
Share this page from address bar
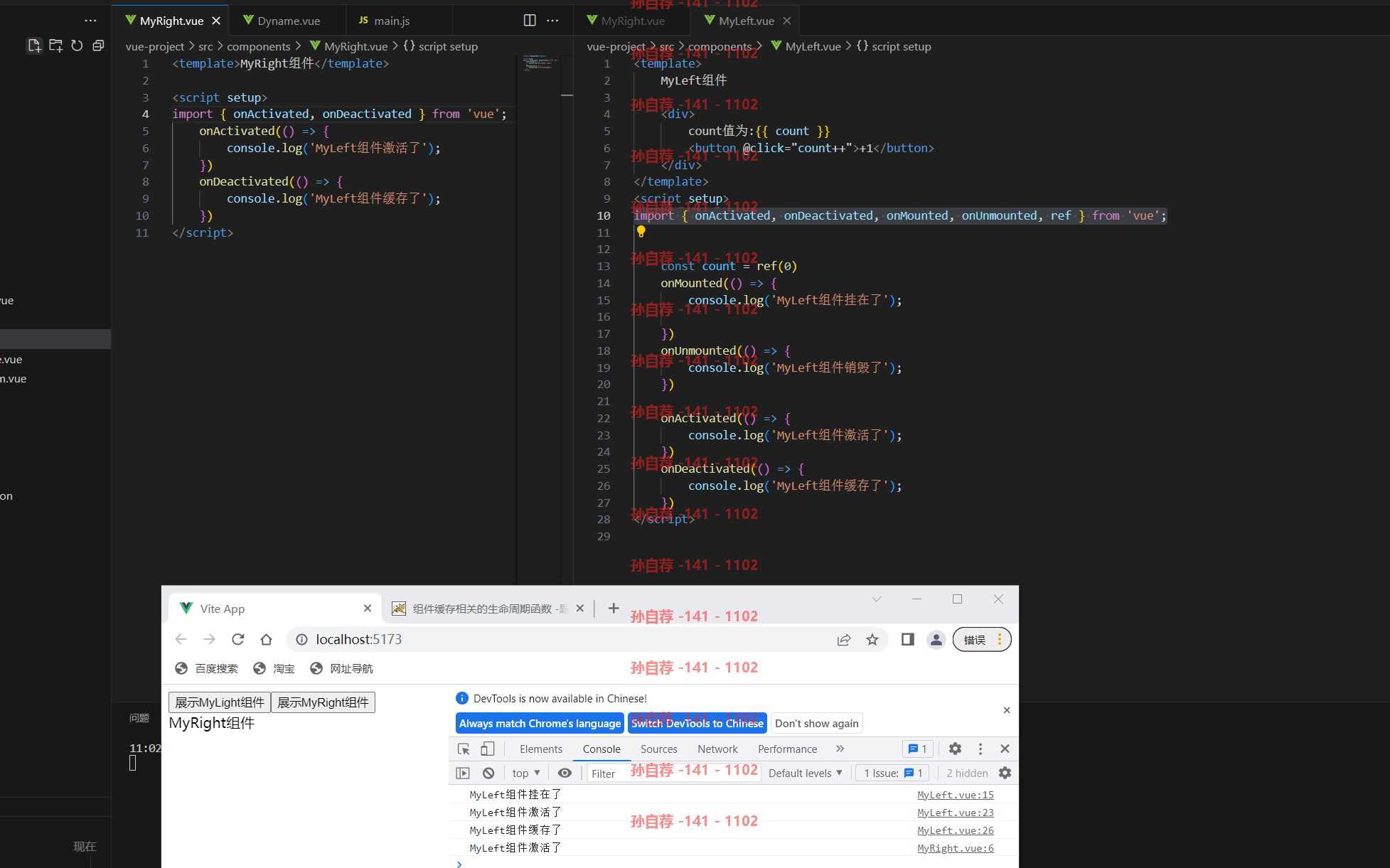844,639
